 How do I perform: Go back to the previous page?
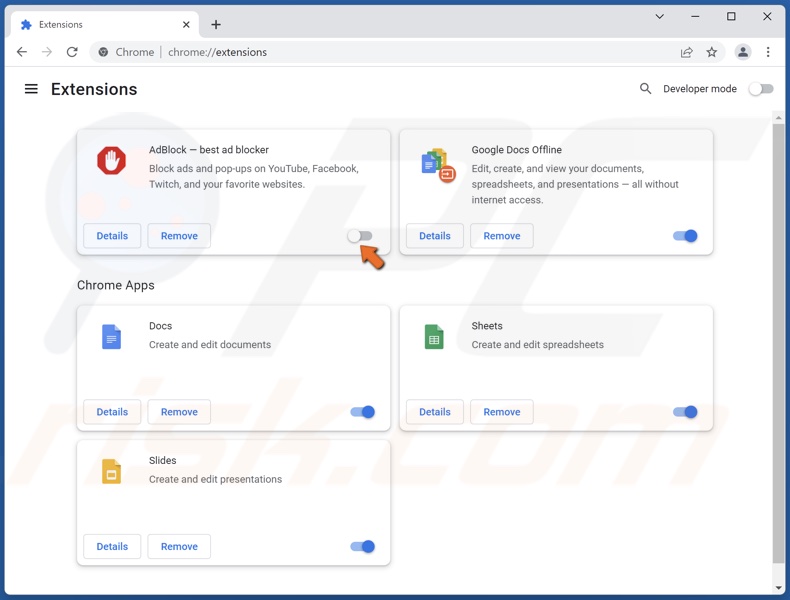pyautogui.click(x=22, y=52)
